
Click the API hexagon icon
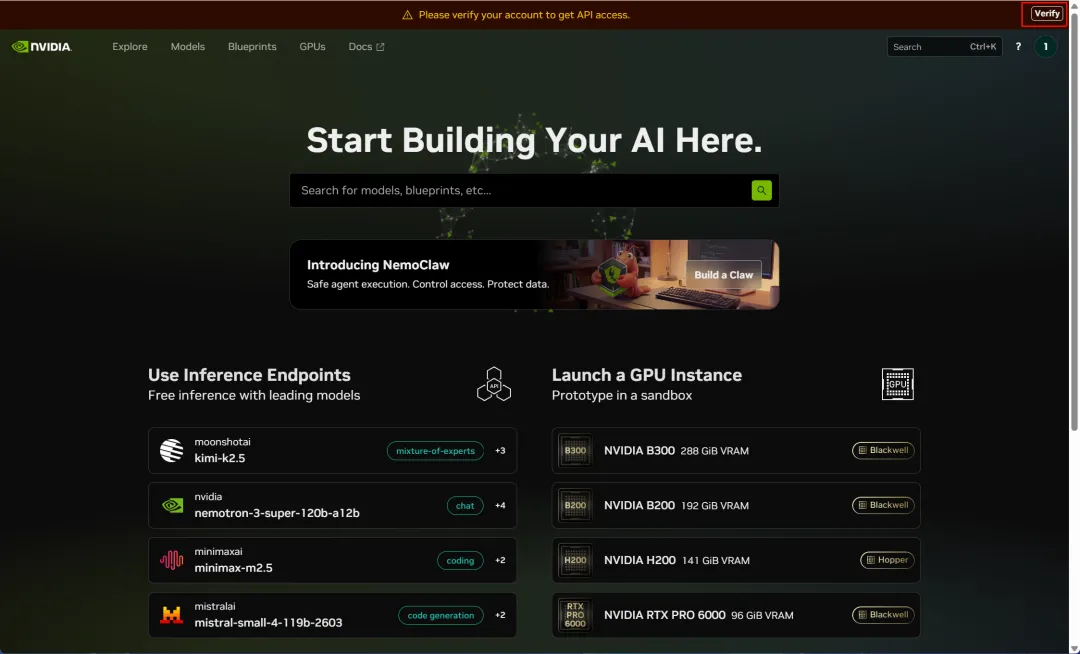coord(494,384)
